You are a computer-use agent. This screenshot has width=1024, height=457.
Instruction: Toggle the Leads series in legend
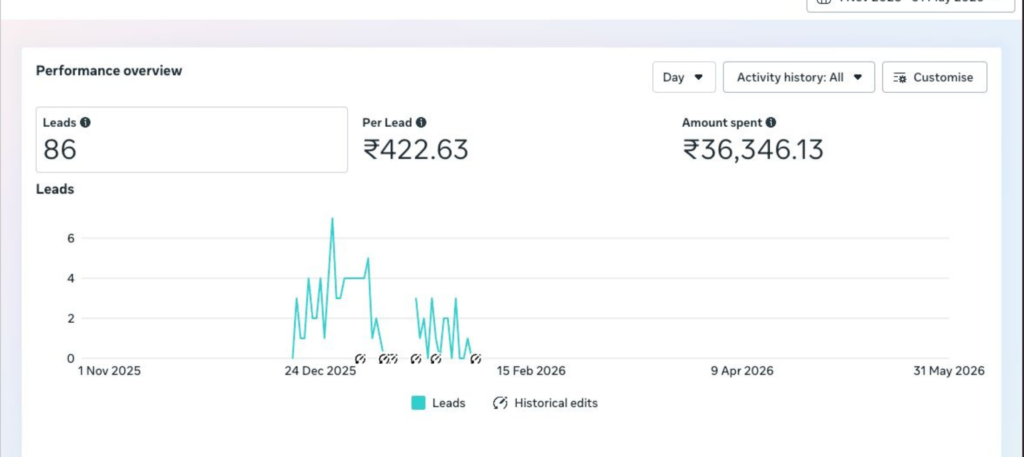(439, 403)
